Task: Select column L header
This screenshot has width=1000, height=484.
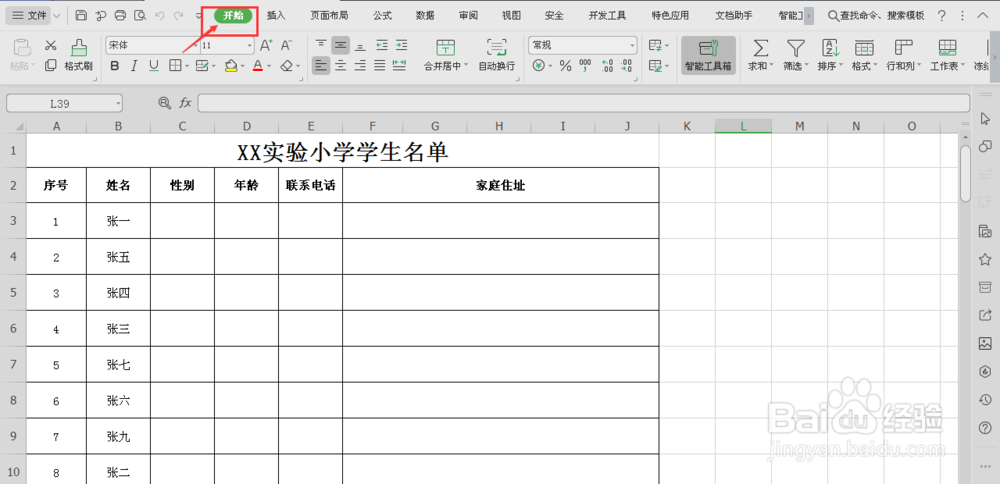Action: (x=744, y=126)
